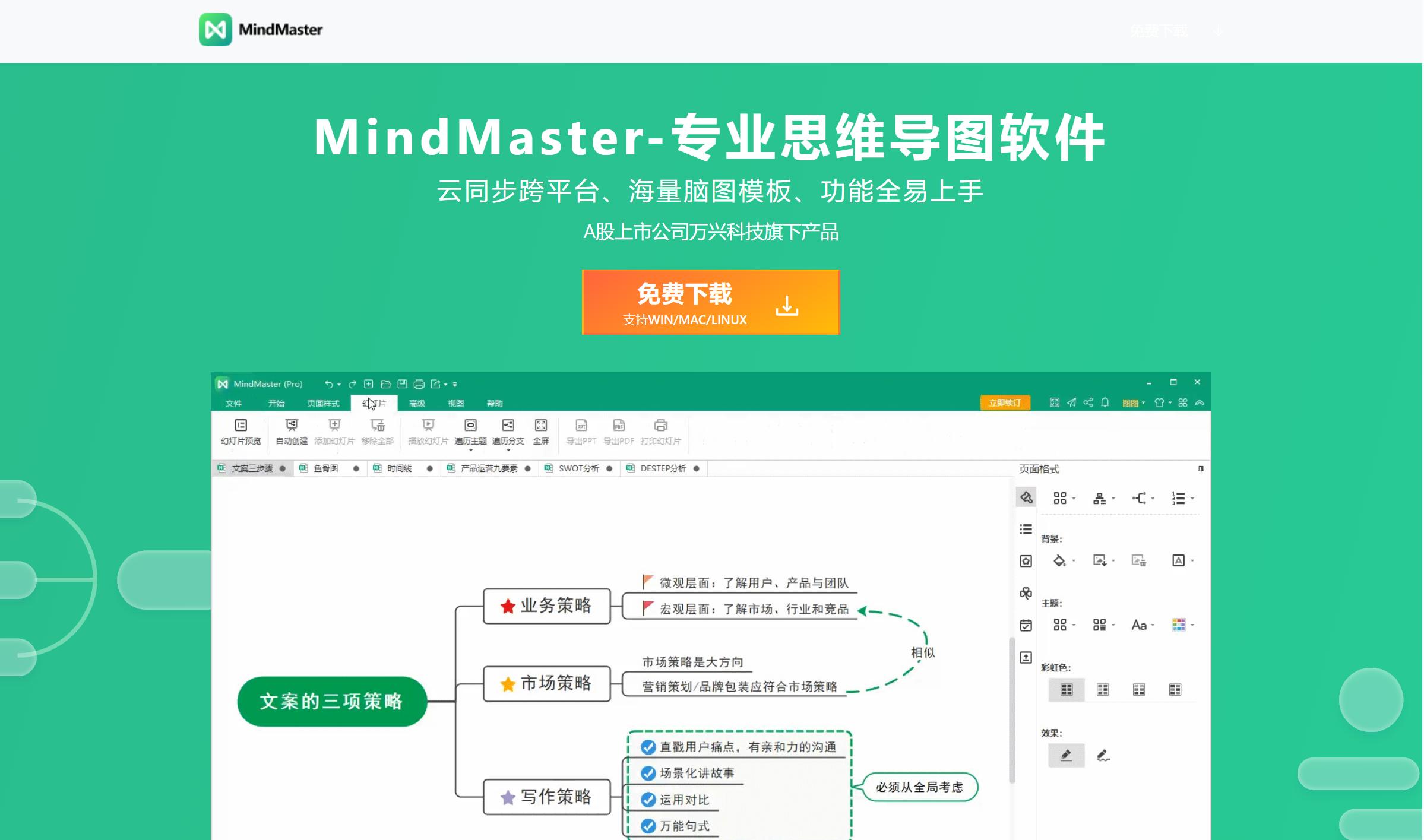This screenshot has width=1424, height=840.
Task: Open the 文件 menu
Action: tap(233, 403)
